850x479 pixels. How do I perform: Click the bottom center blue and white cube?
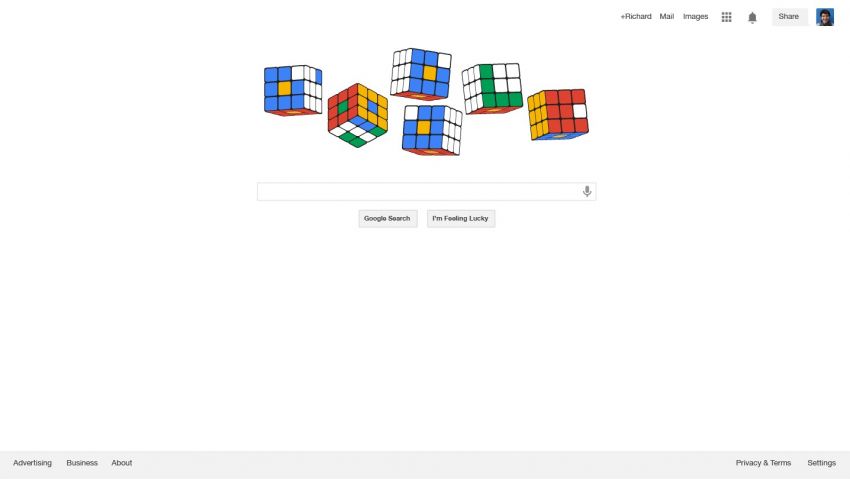point(431,130)
